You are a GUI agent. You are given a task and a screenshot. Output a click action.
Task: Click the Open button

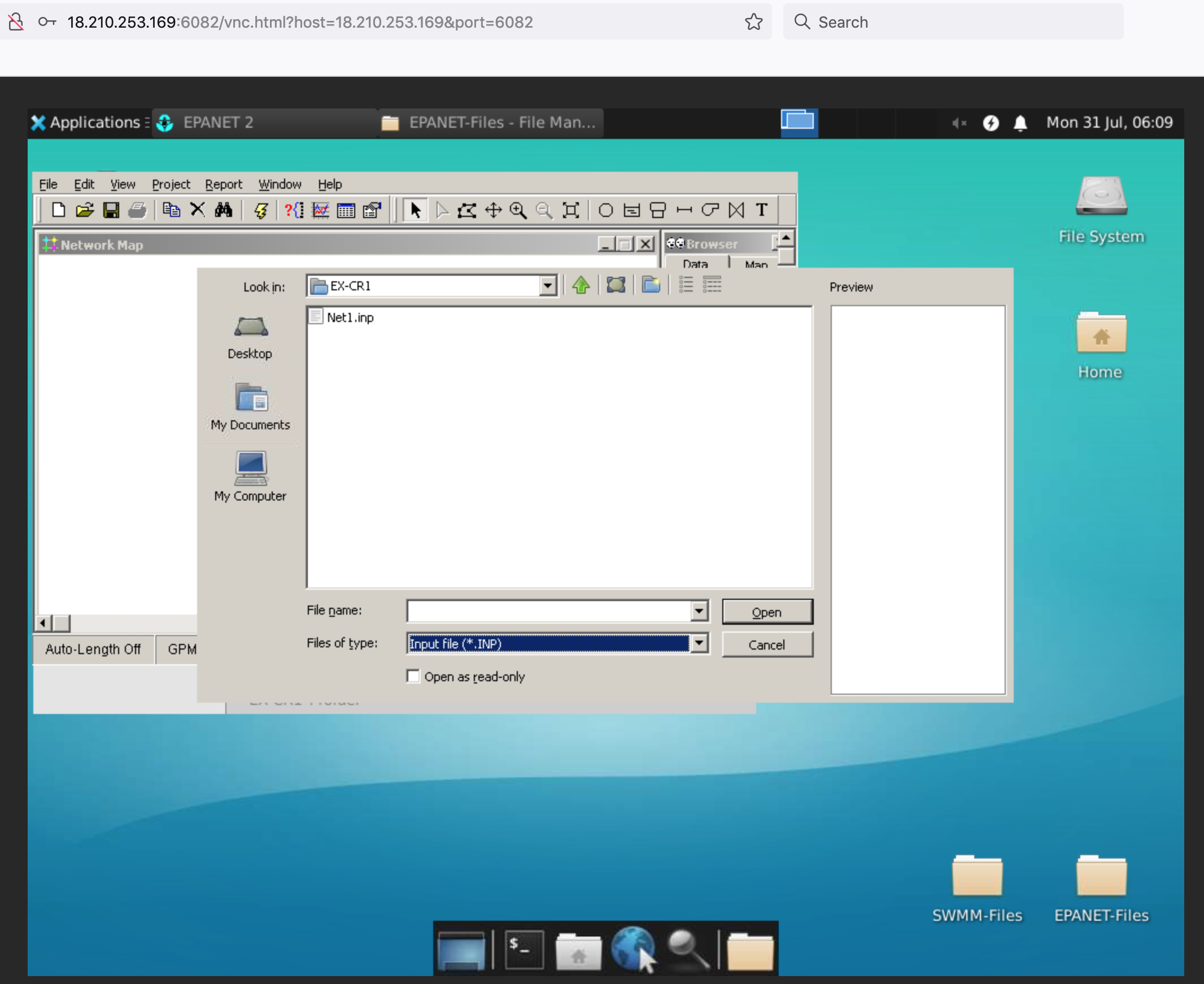pos(767,612)
